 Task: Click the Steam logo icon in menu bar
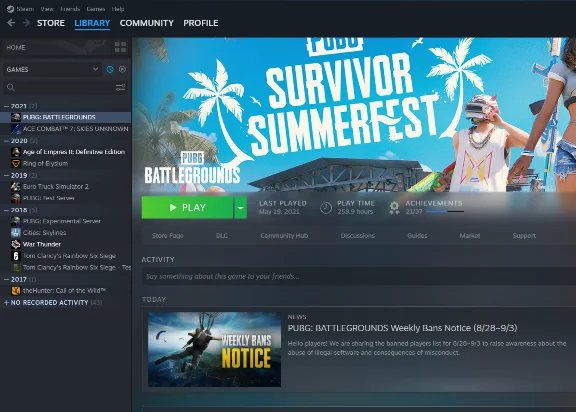coord(10,9)
